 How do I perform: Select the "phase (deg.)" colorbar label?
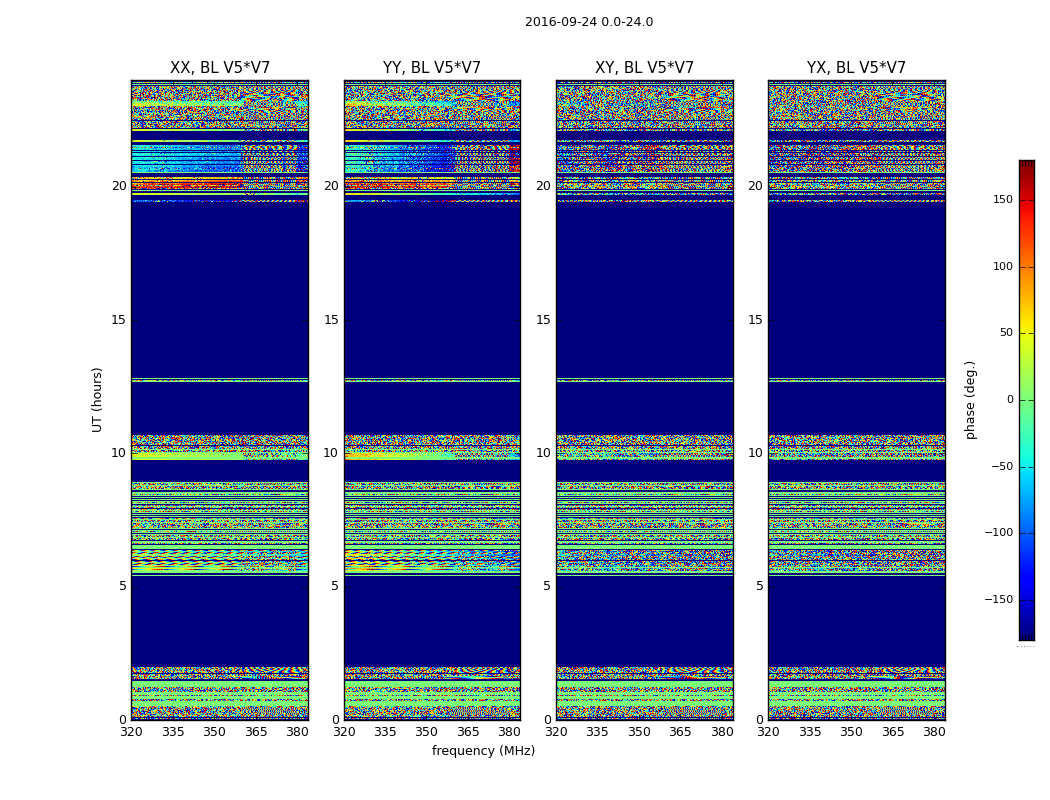pyautogui.click(x=970, y=400)
